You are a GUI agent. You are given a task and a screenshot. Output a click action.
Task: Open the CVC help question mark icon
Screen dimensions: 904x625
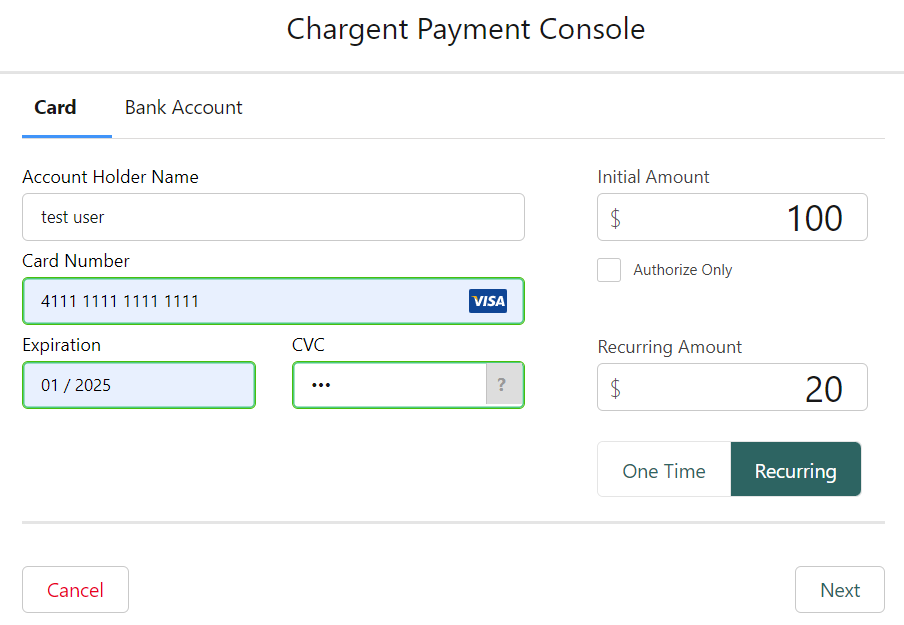coord(503,385)
